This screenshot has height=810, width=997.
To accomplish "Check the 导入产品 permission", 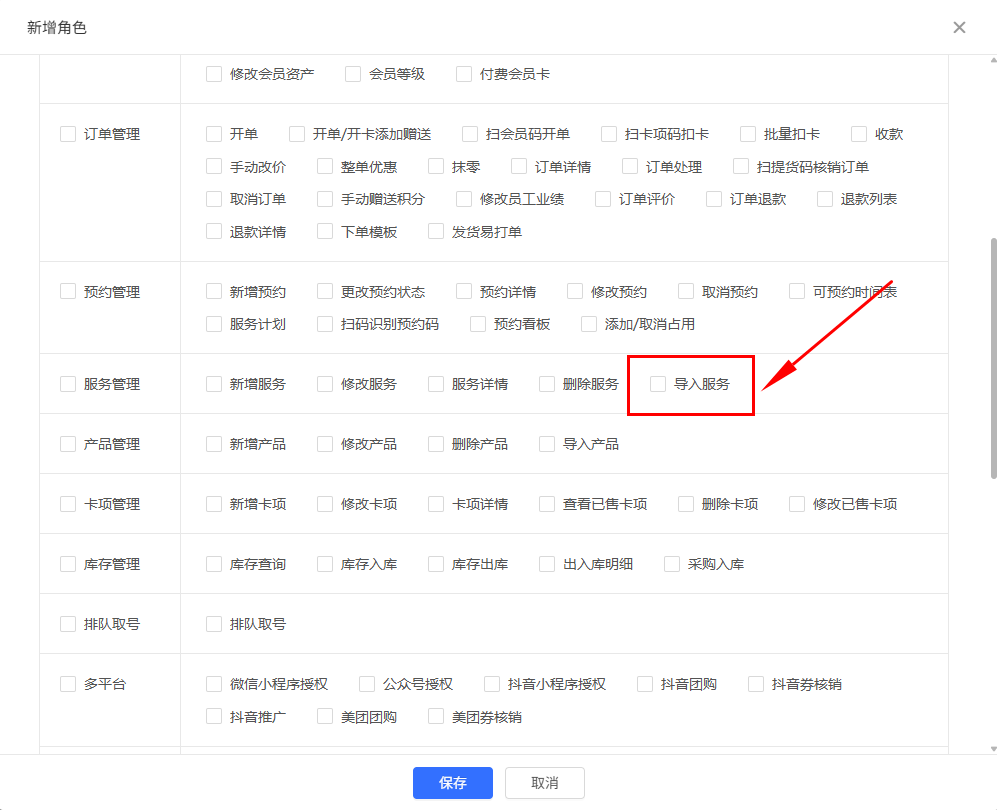I will (547, 444).
